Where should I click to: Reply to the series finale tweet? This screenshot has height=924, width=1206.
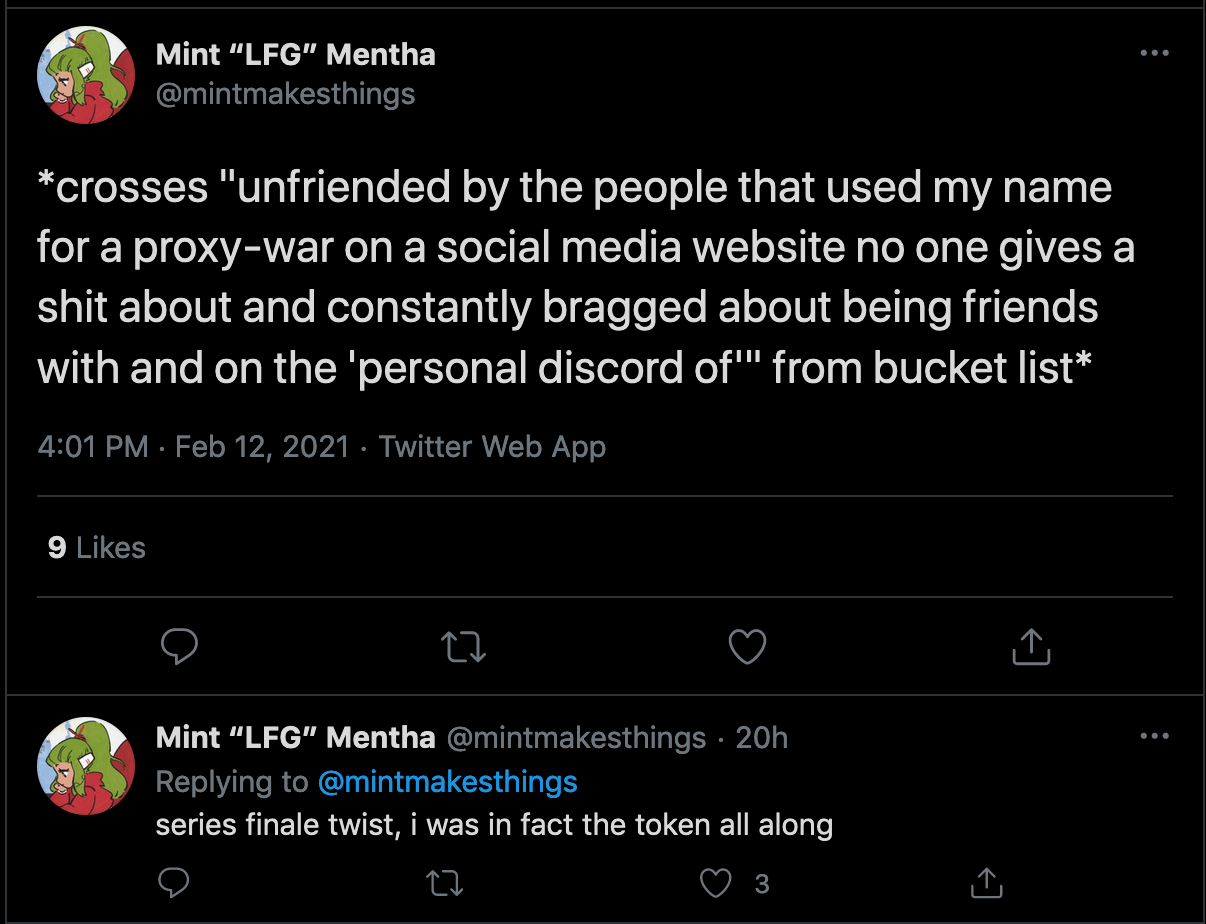(x=175, y=882)
